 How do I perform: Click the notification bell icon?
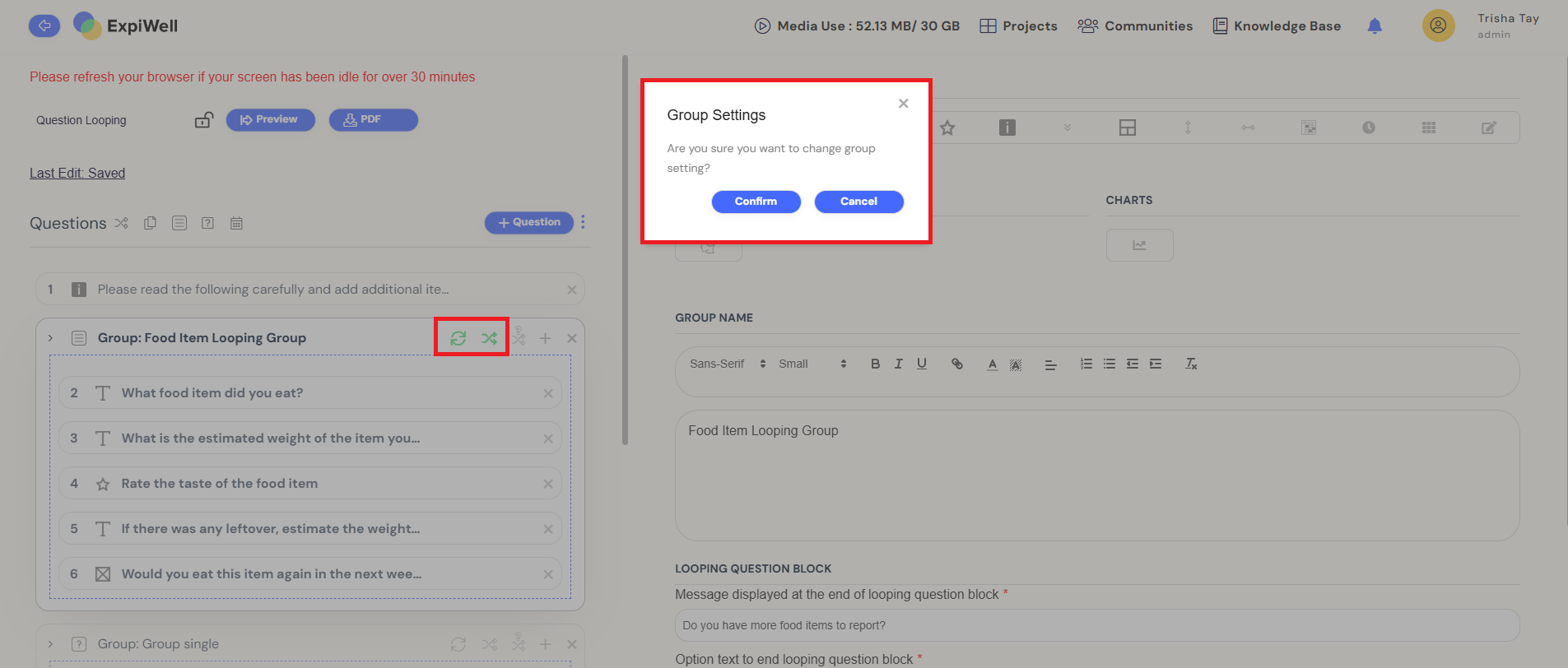click(1375, 26)
